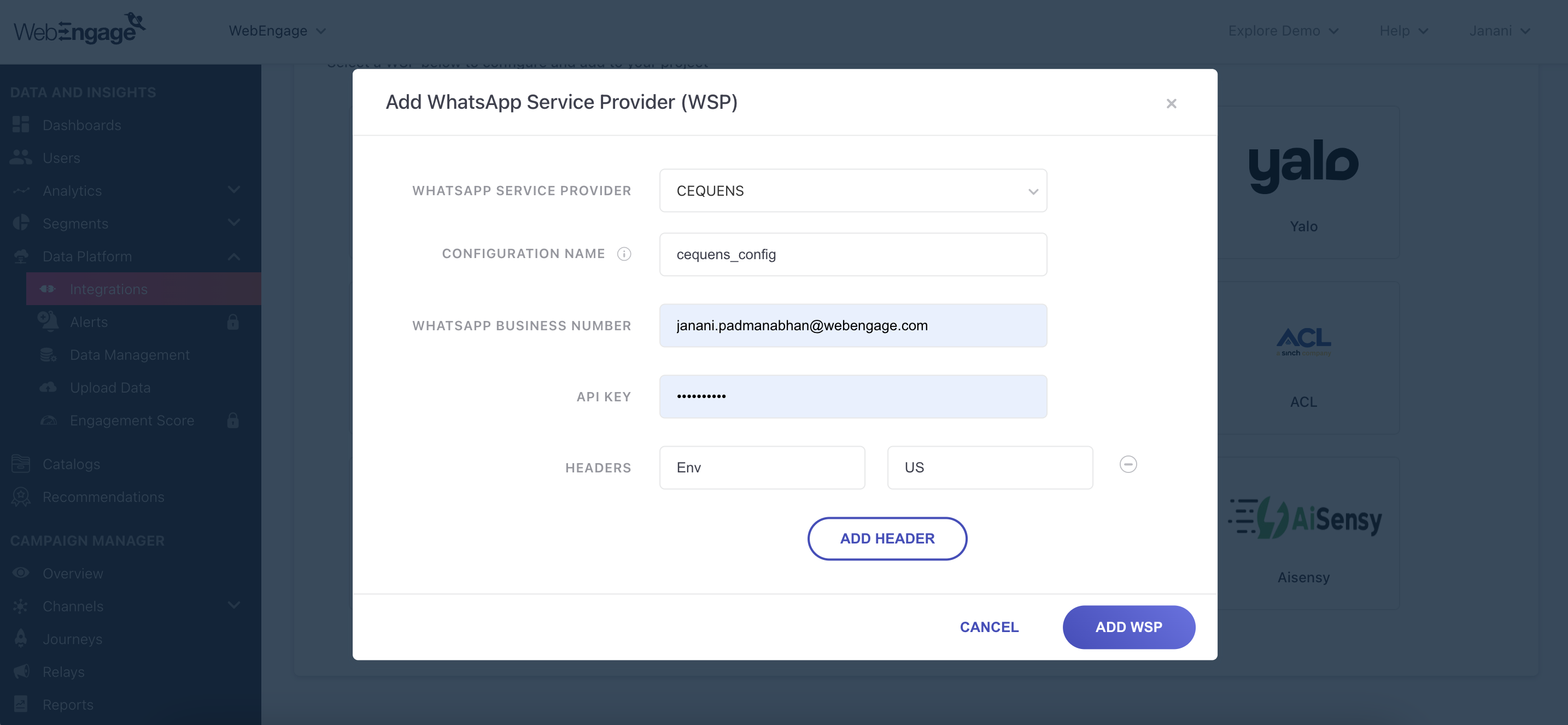Open the Janani account menu
Viewport: 1568px width, 725px height.
1499,31
